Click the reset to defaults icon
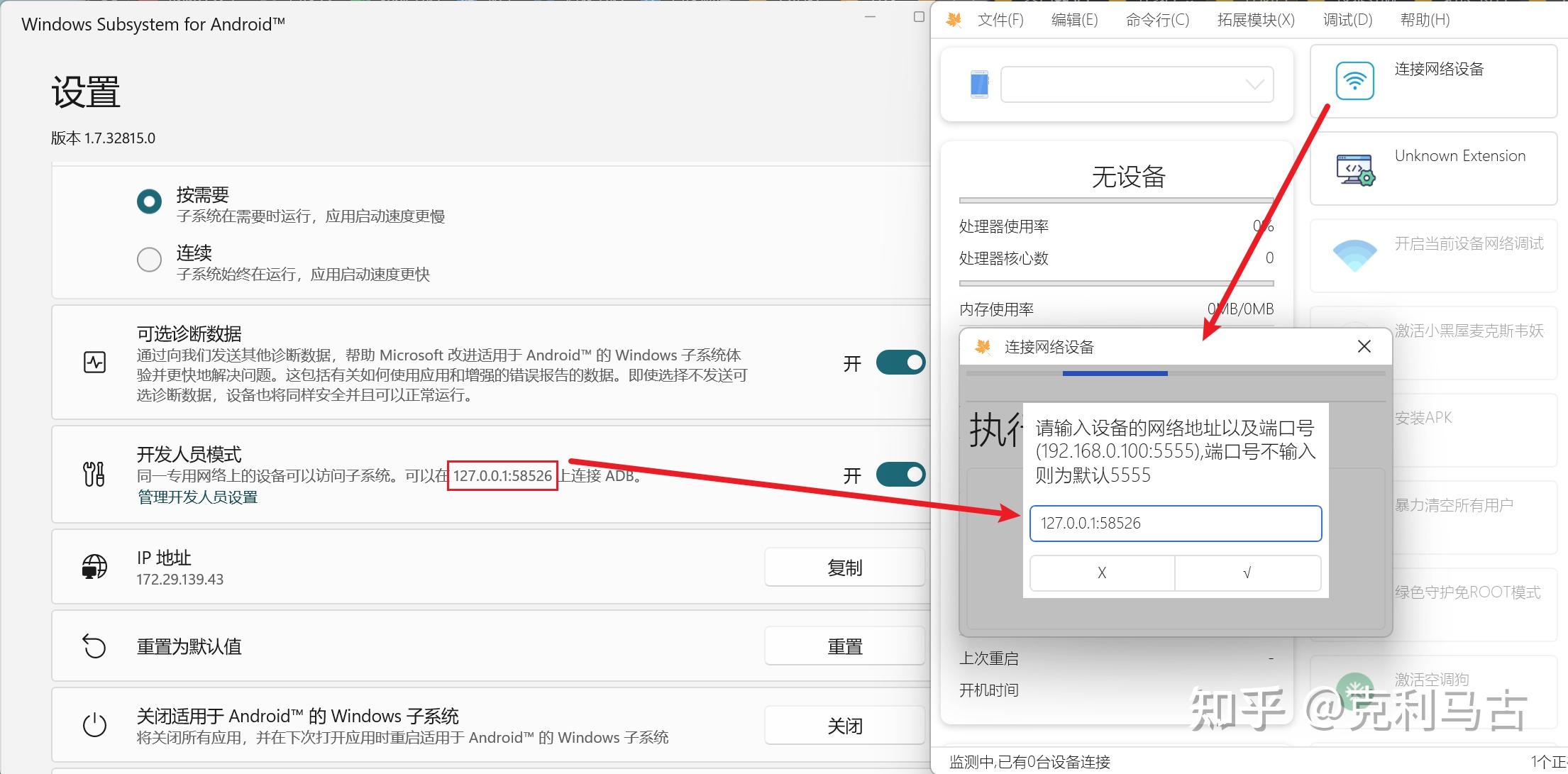The image size is (1568, 774). click(94, 646)
